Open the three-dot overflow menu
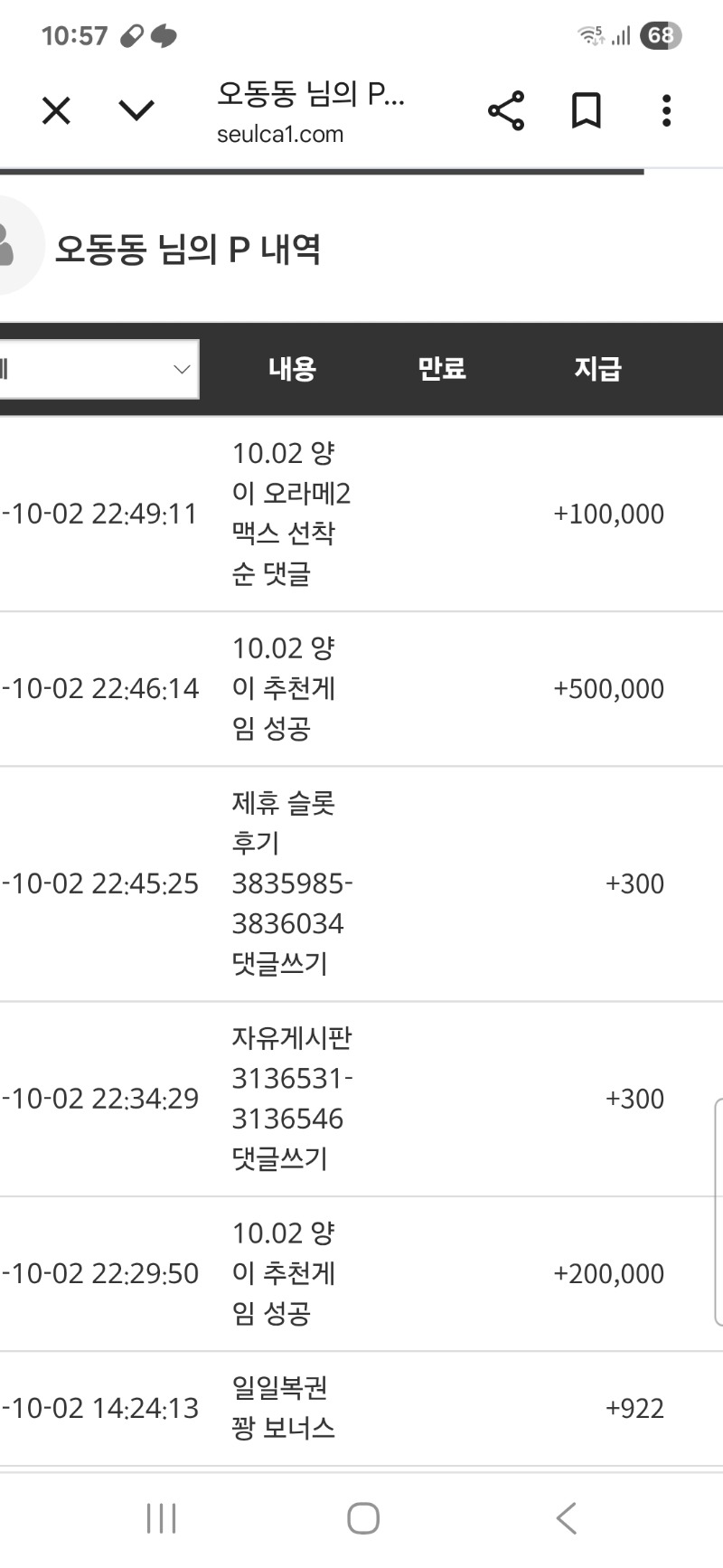 (666, 111)
